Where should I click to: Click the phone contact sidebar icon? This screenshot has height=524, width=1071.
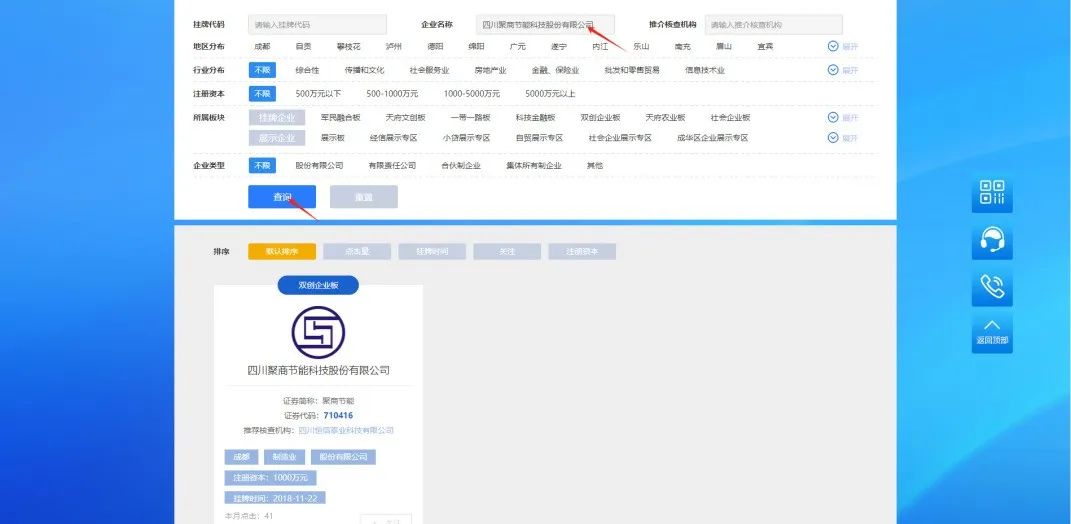(992, 287)
